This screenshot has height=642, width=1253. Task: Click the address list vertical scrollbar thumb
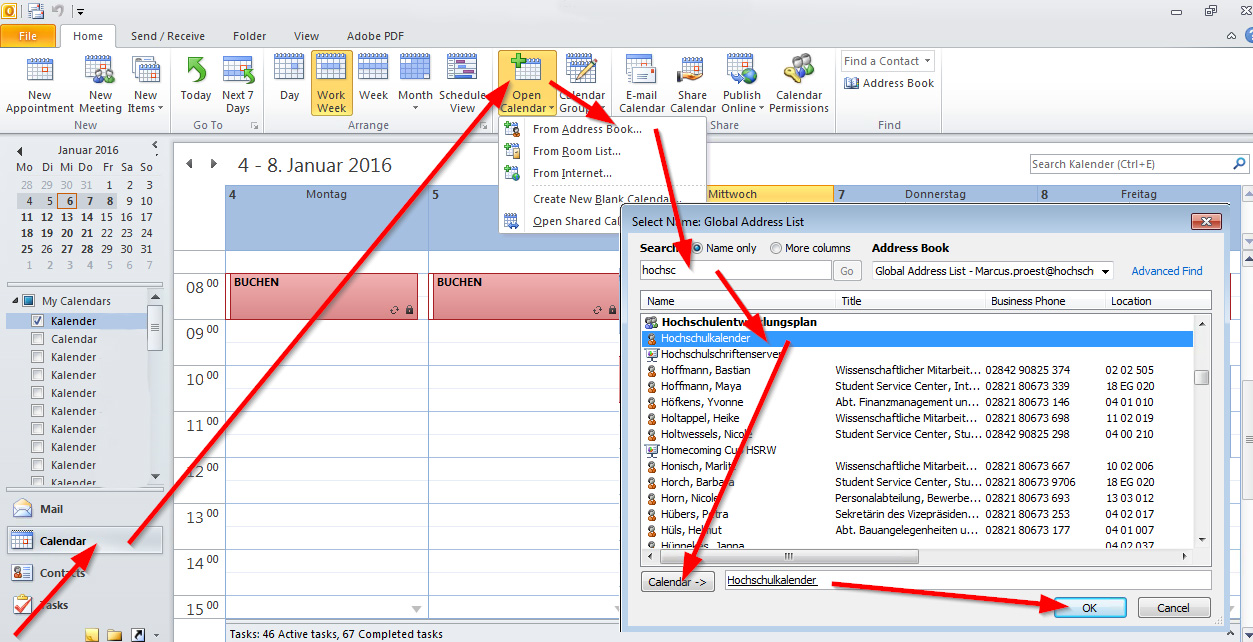click(1202, 377)
